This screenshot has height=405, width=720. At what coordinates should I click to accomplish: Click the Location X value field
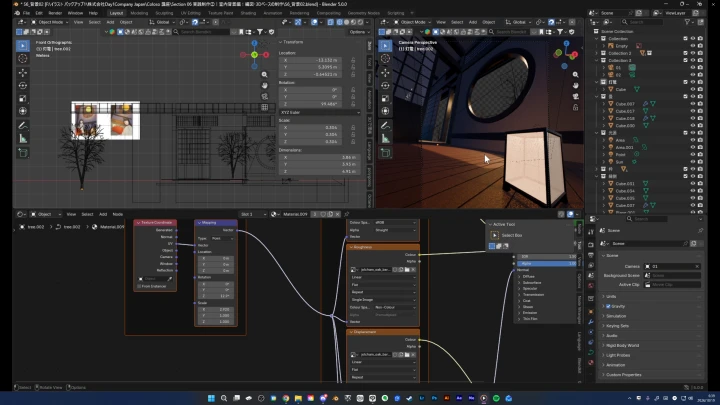[311, 60]
